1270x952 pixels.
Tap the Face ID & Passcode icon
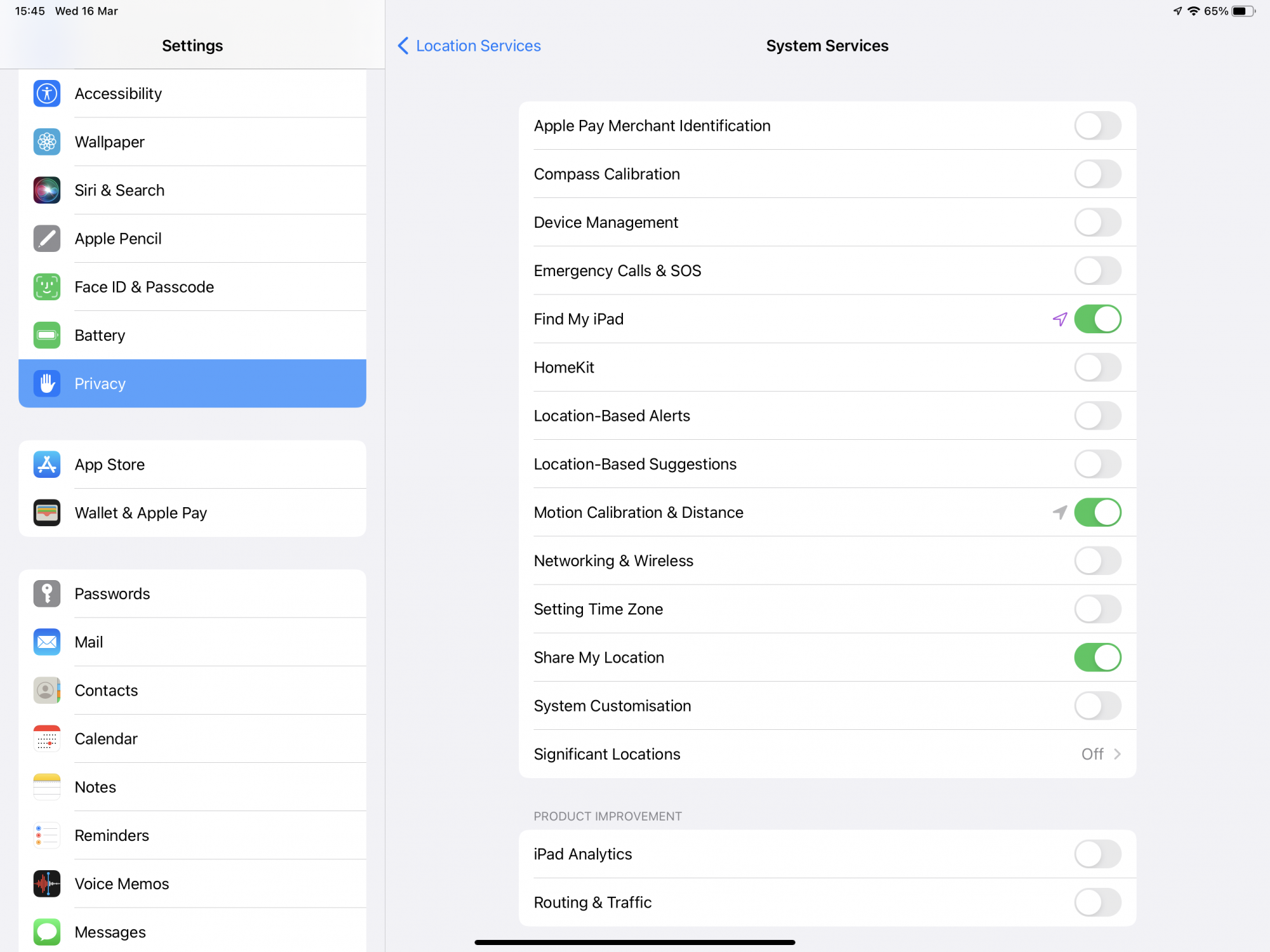[47, 287]
